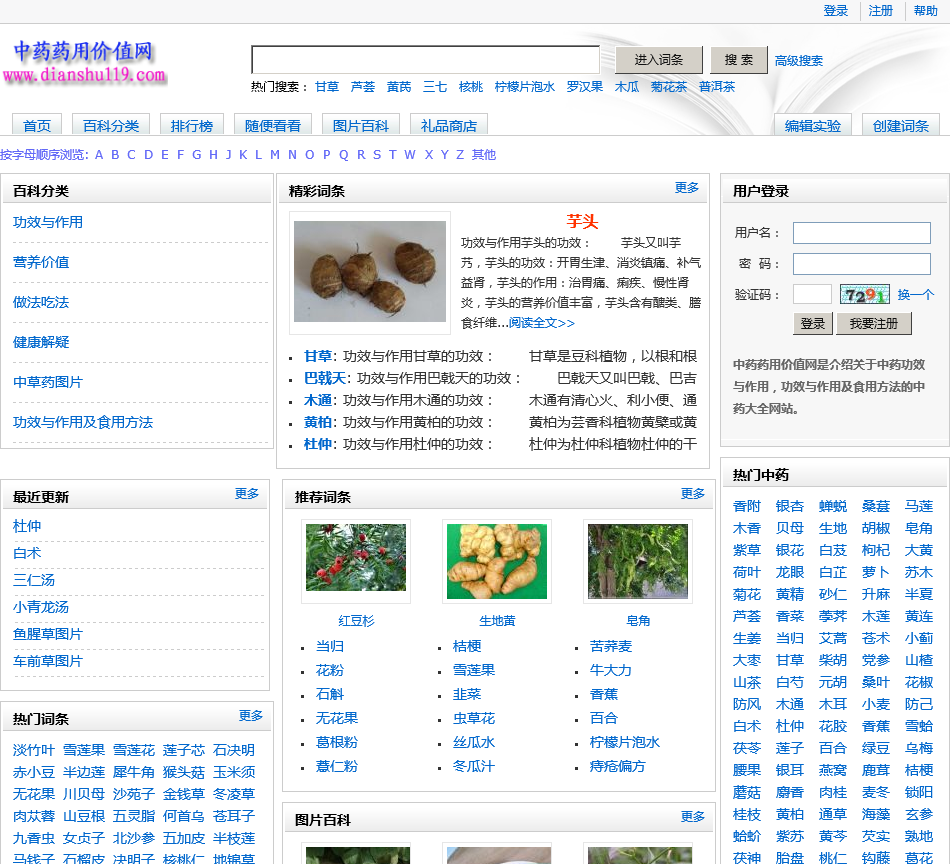This screenshot has height=864, width=950.
Task: Switch to the 排行榜 tab
Action: tap(191, 125)
